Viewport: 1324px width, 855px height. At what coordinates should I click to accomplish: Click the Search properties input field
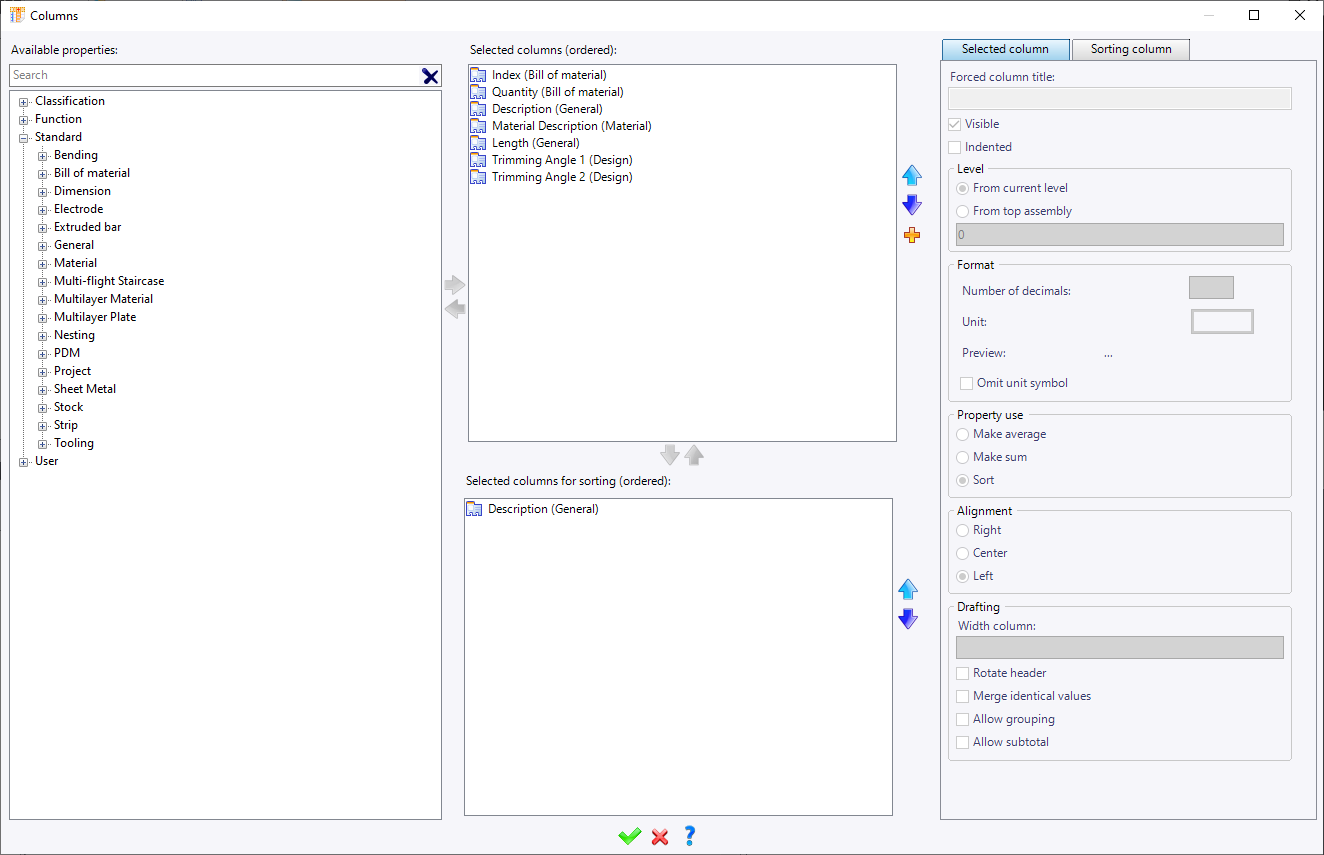click(x=213, y=75)
